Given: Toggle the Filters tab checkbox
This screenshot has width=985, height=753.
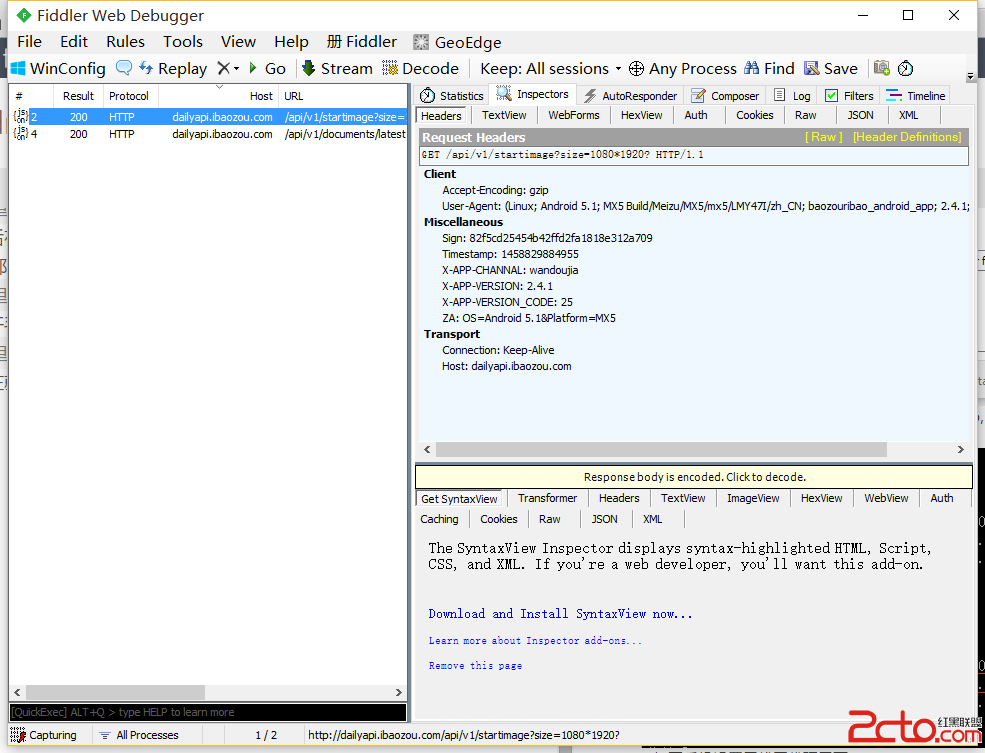Looking at the screenshot, I should tap(831, 95).
